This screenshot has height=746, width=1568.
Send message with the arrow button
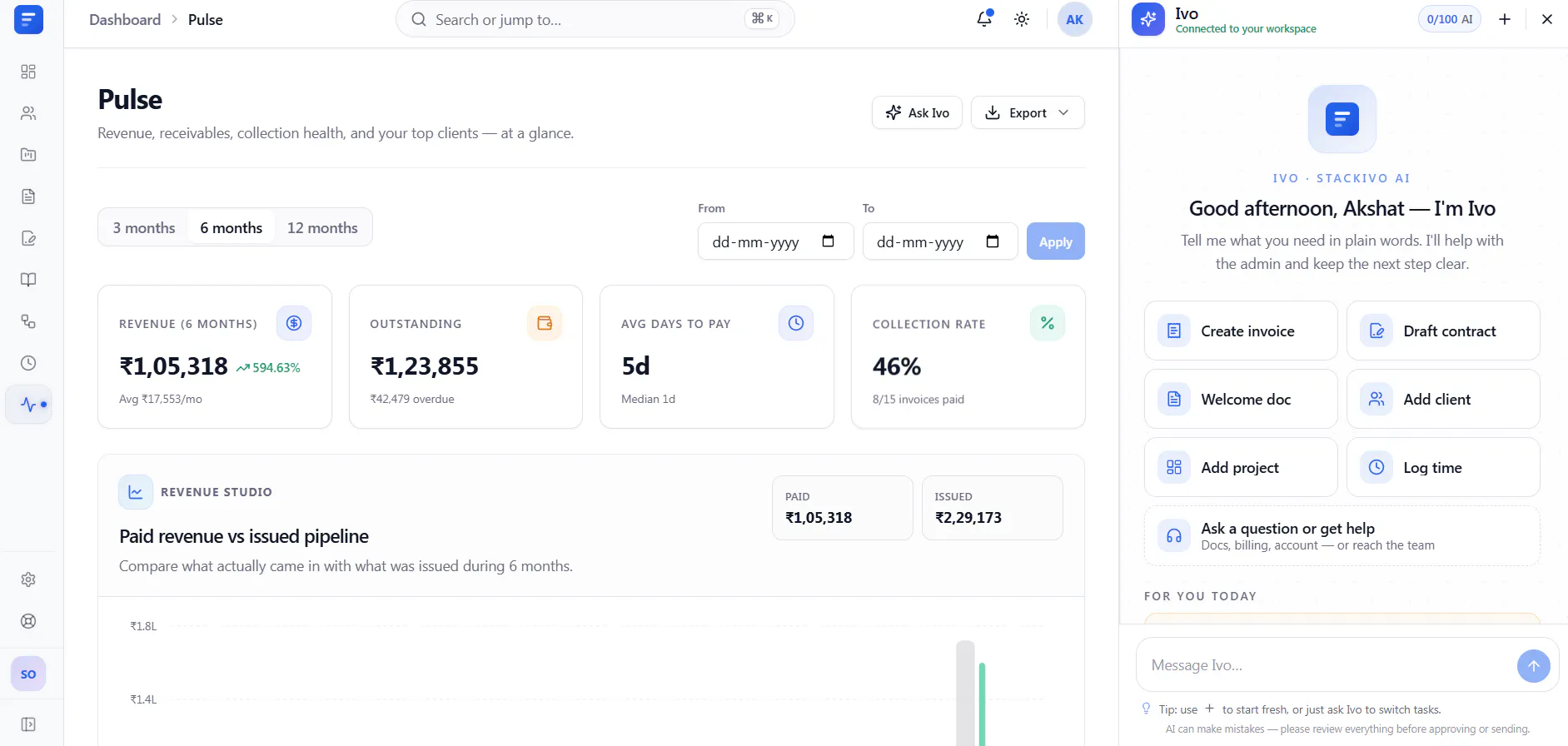tap(1534, 666)
